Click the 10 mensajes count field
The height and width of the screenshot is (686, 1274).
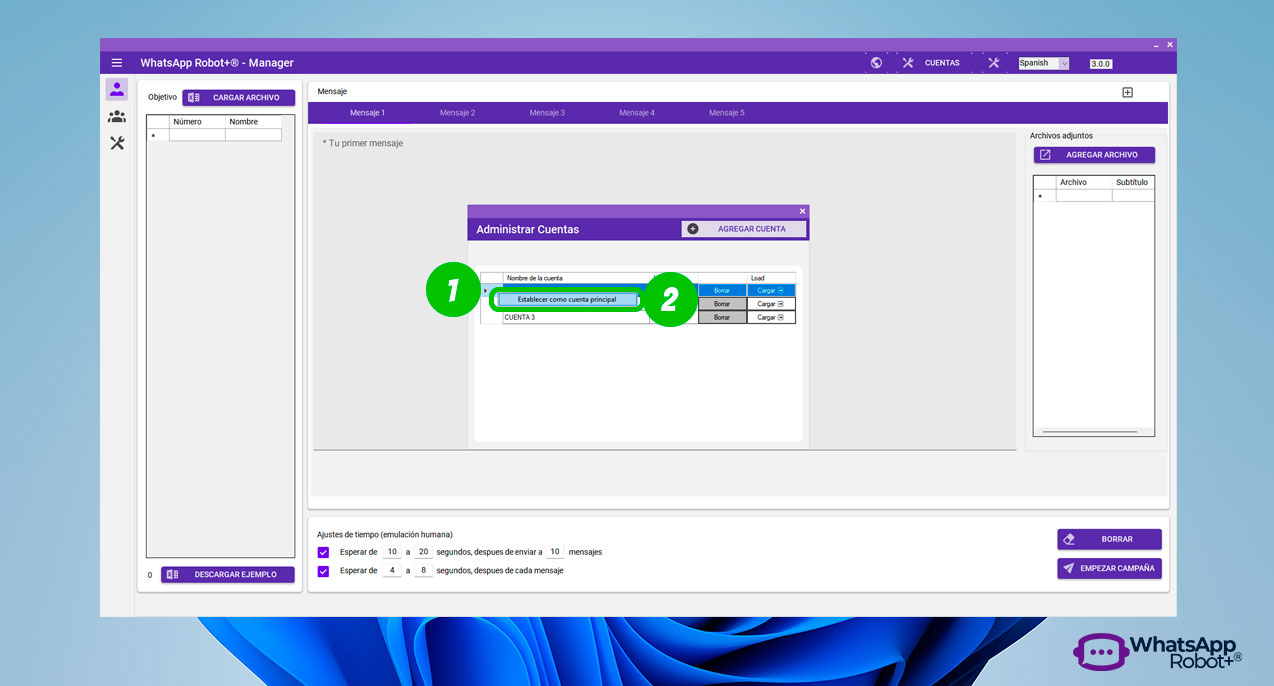click(x=555, y=552)
